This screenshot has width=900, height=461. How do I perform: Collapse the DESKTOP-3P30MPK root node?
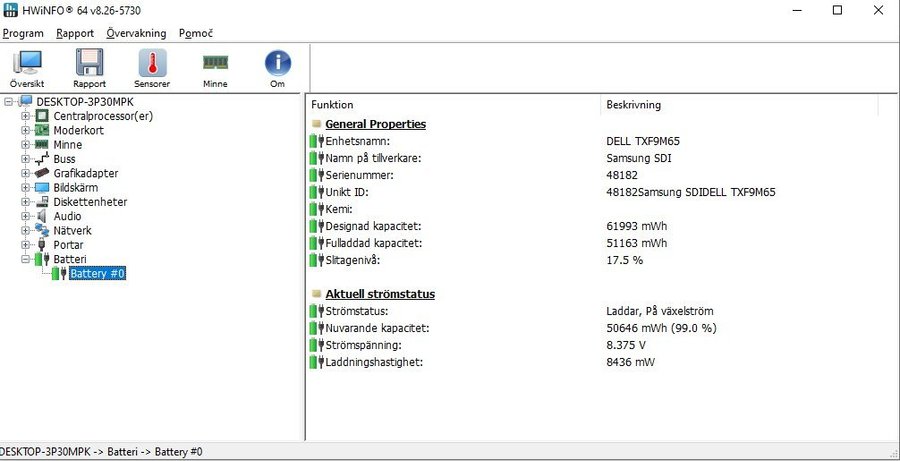point(8,102)
